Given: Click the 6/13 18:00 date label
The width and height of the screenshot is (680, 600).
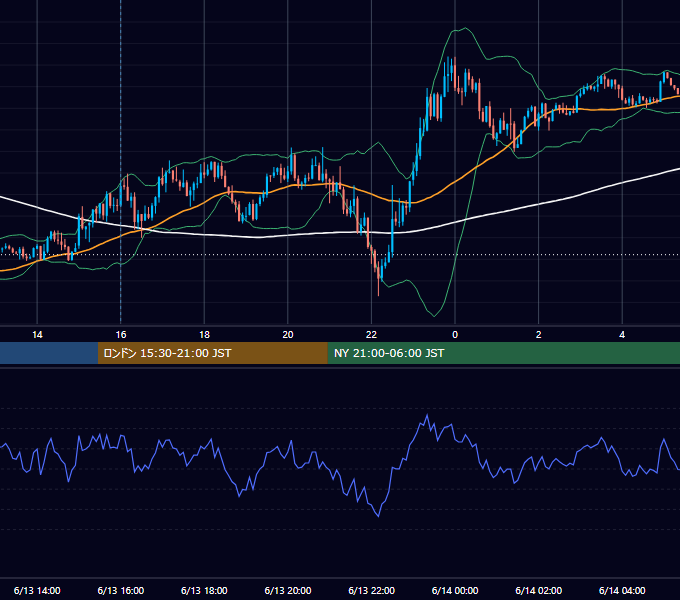Looking at the screenshot, I should [204, 590].
